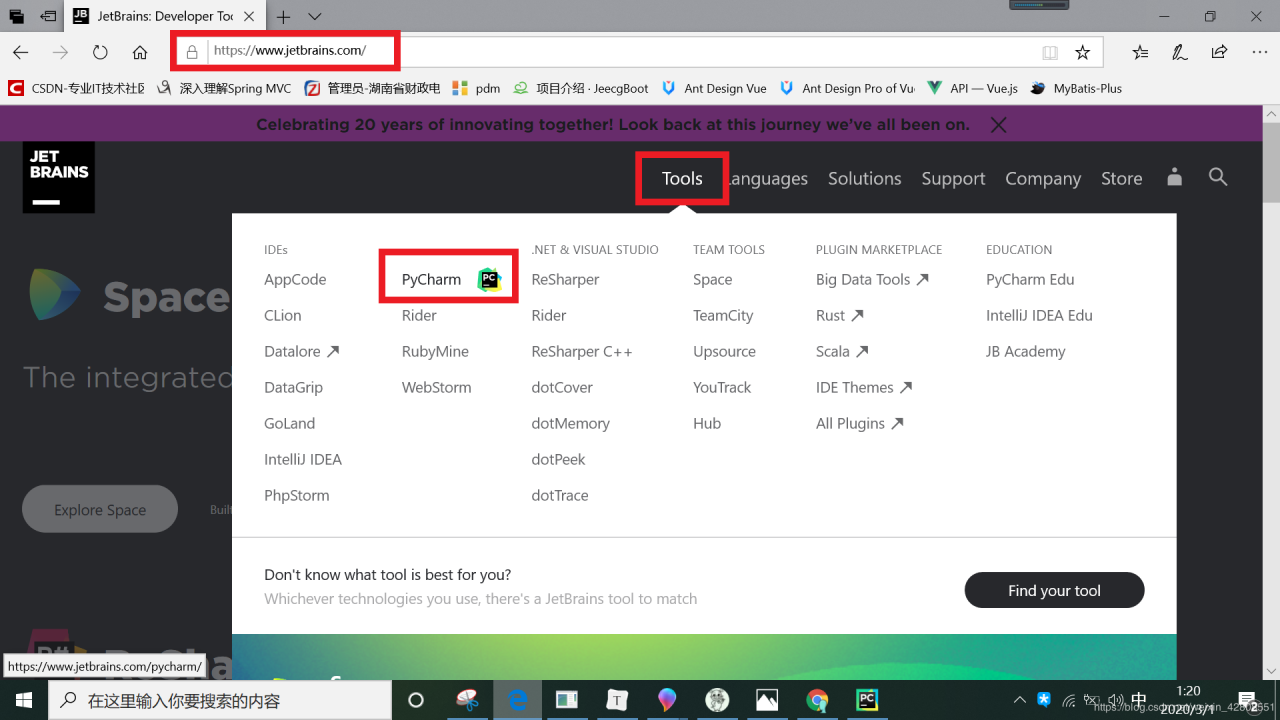Image resolution: width=1280 pixels, height=720 pixels.
Task: Open TeamCity link
Action: [x=723, y=315]
